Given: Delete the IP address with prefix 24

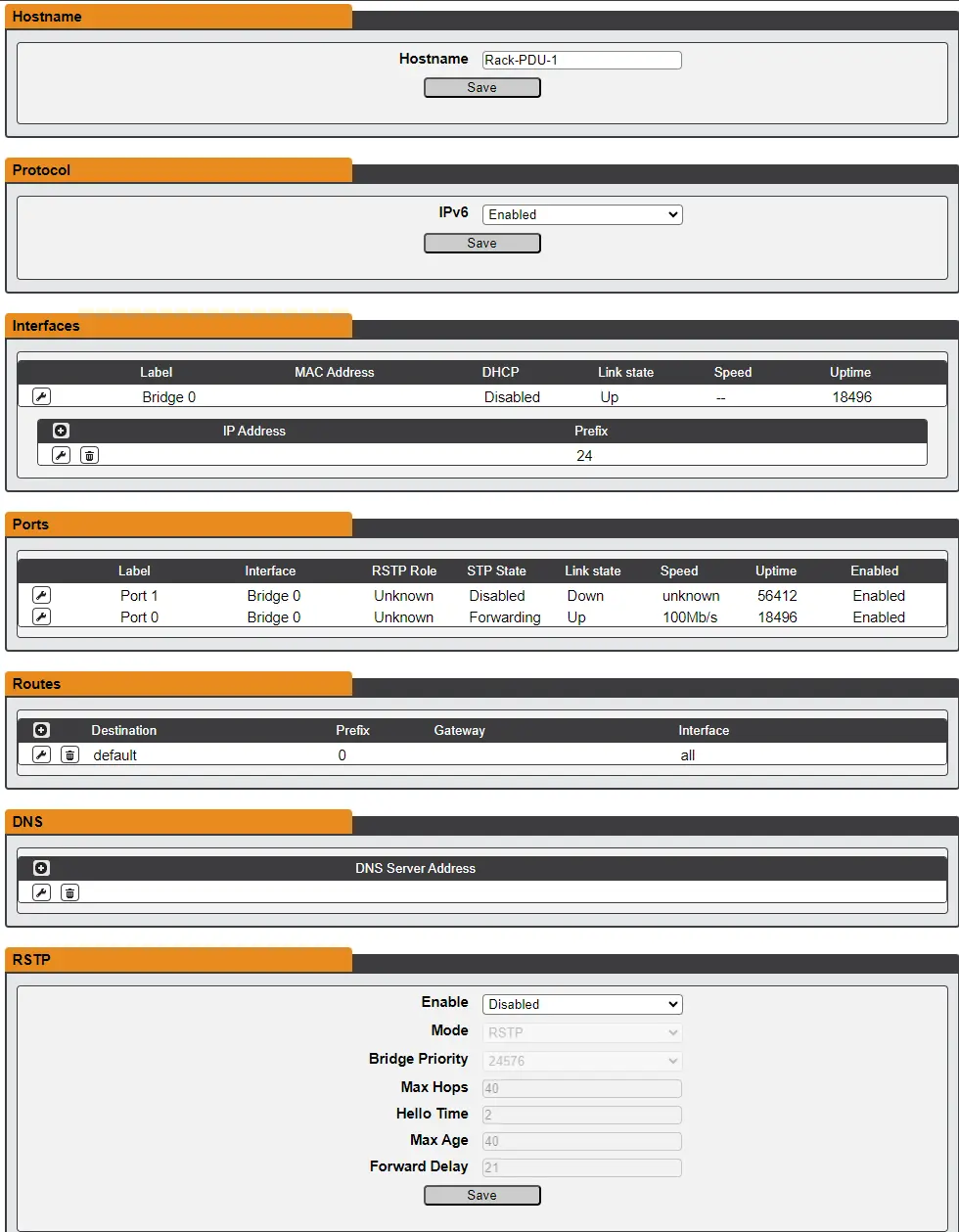Looking at the screenshot, I should (x=89, y=455).
